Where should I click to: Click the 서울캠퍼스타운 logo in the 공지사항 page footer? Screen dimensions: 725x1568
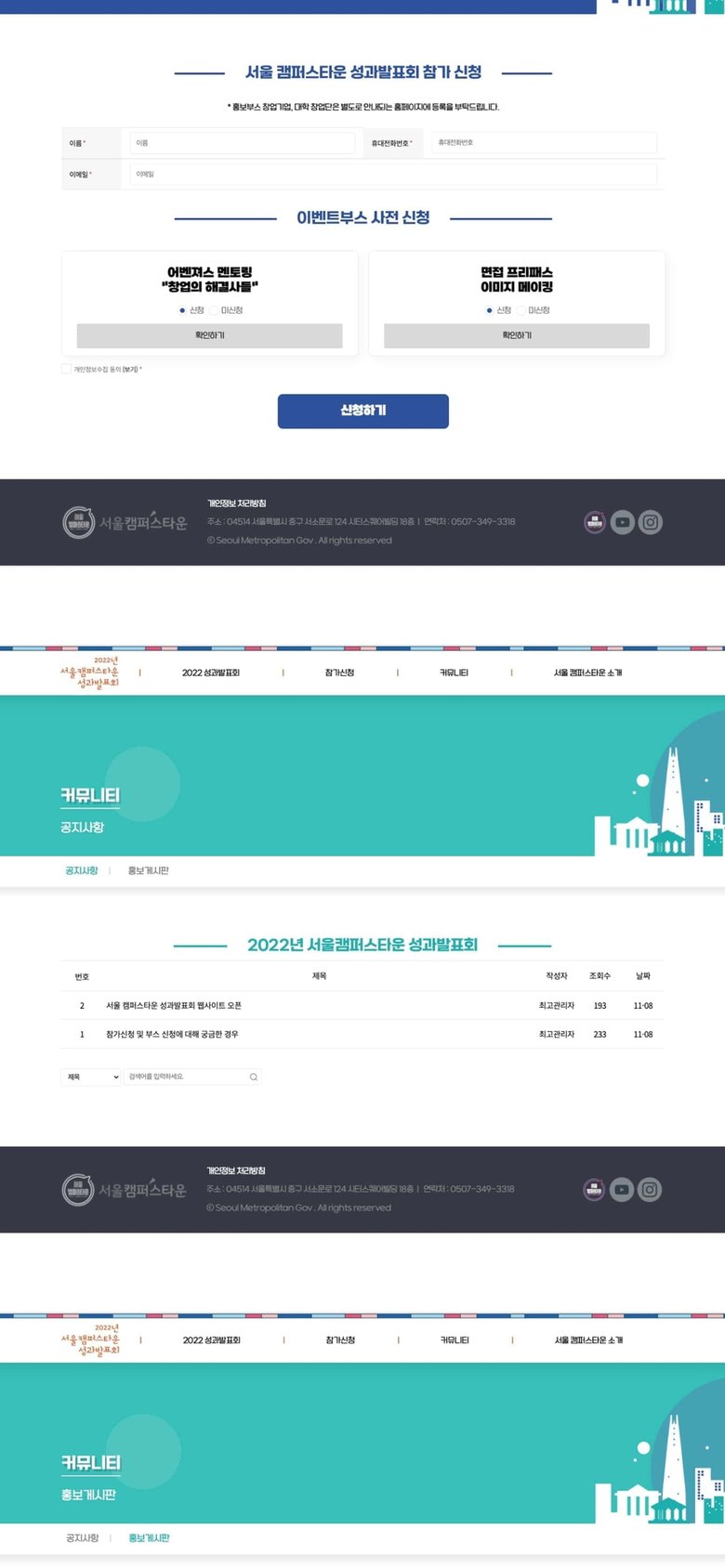point(125,1190)
